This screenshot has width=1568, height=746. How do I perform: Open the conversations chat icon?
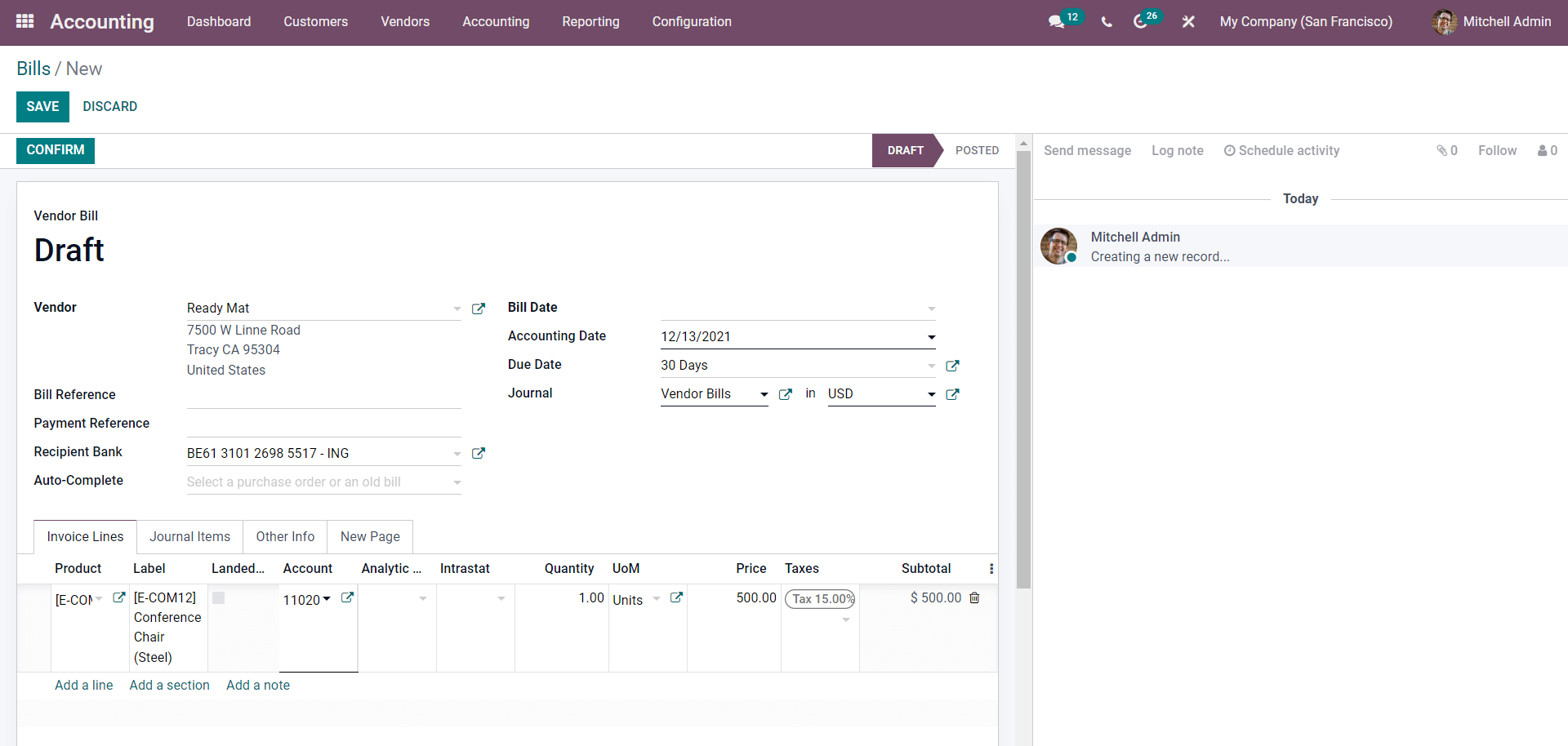tap(1056, 22)
